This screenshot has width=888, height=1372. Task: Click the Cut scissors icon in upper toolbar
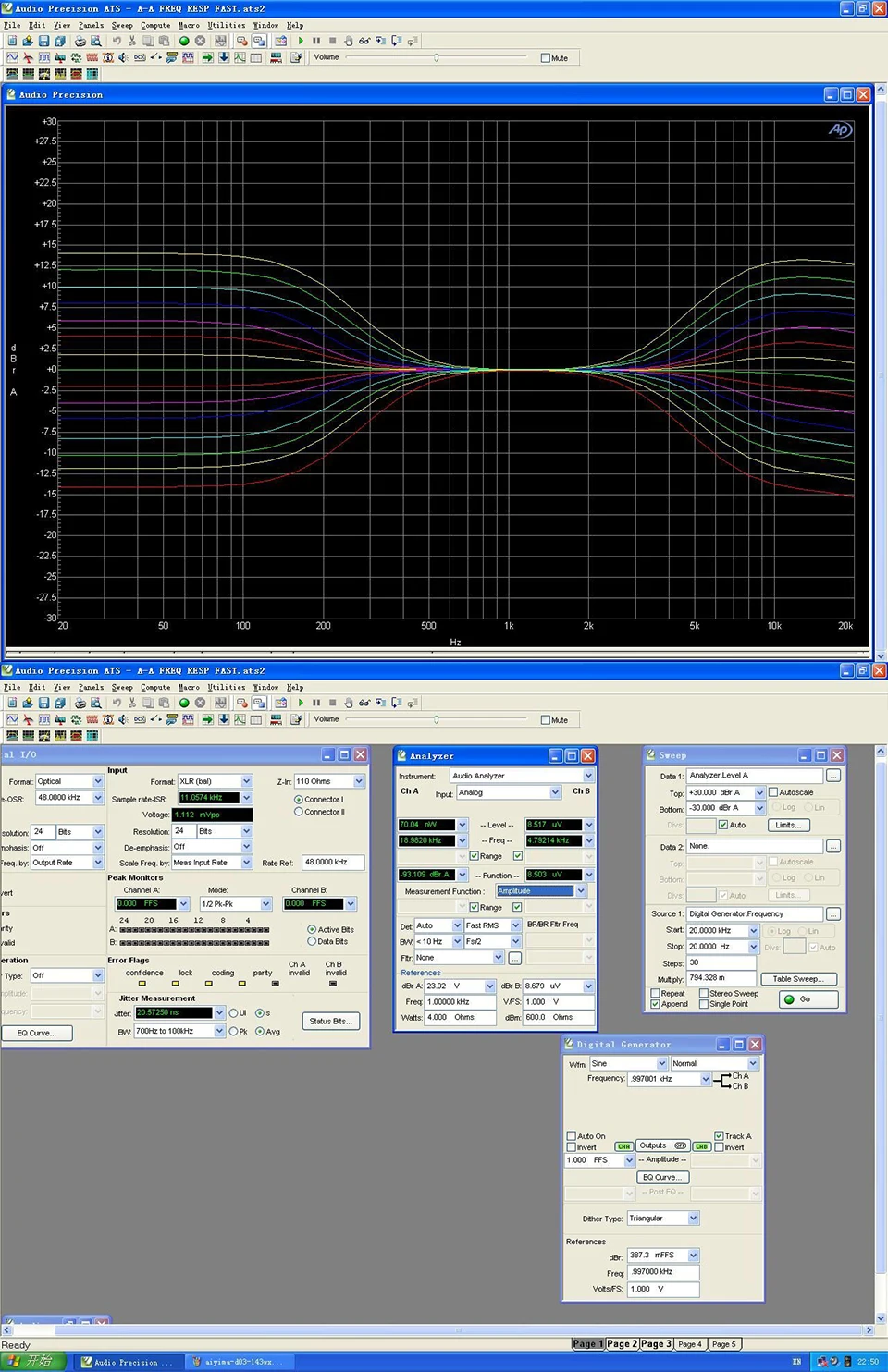click(132, 41)
